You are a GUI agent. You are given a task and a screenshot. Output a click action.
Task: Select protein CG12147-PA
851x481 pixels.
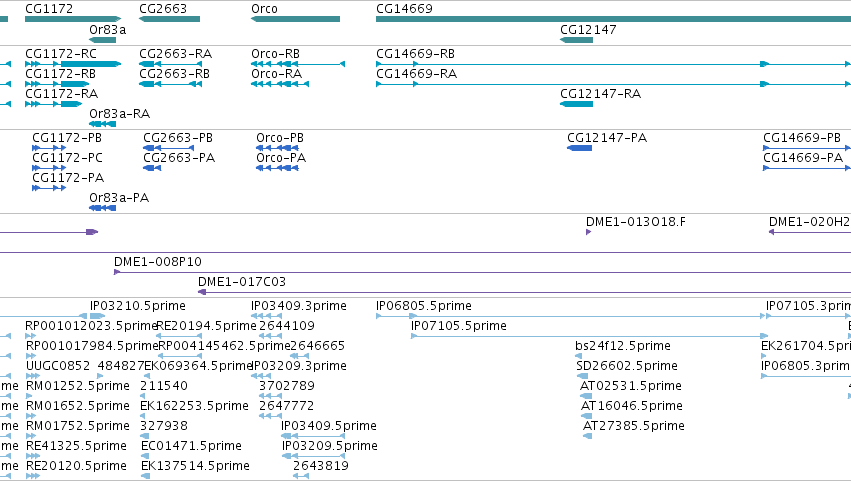tap(607, 138)
